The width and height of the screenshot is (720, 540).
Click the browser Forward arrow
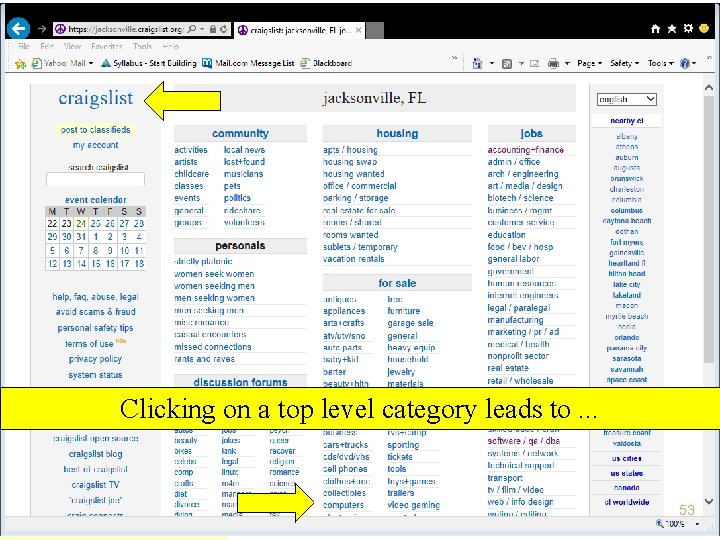(42, 29)
